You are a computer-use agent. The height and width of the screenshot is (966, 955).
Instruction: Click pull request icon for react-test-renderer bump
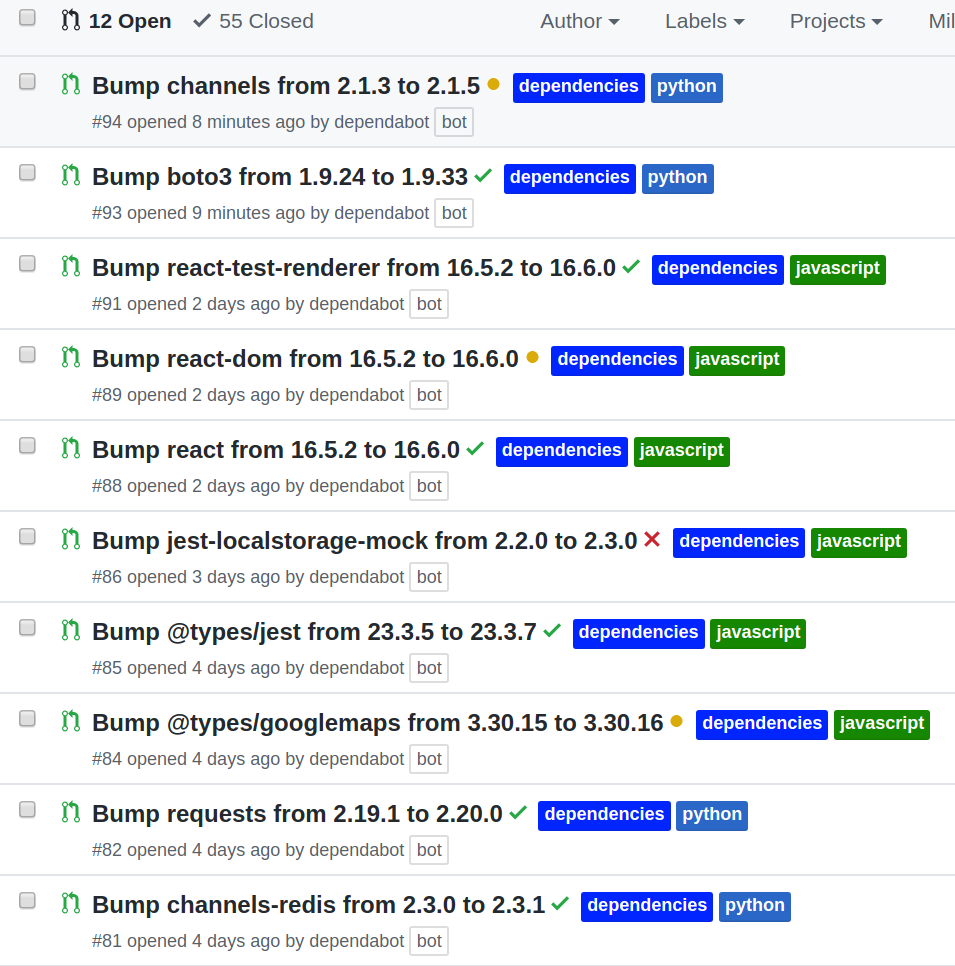pyautogui.click(x=71, y=266)
